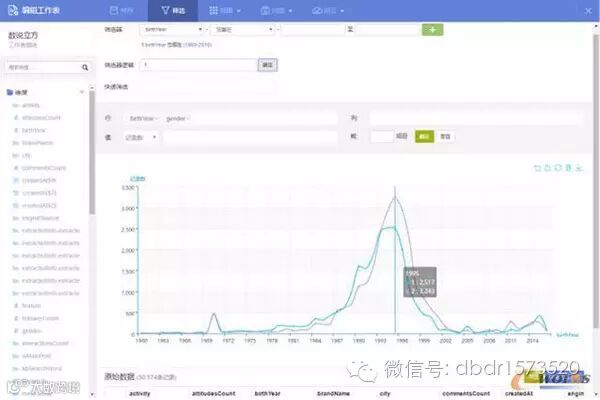Click the birthYear filter condition link
The image size is (600, 400).
click(176, 45)
